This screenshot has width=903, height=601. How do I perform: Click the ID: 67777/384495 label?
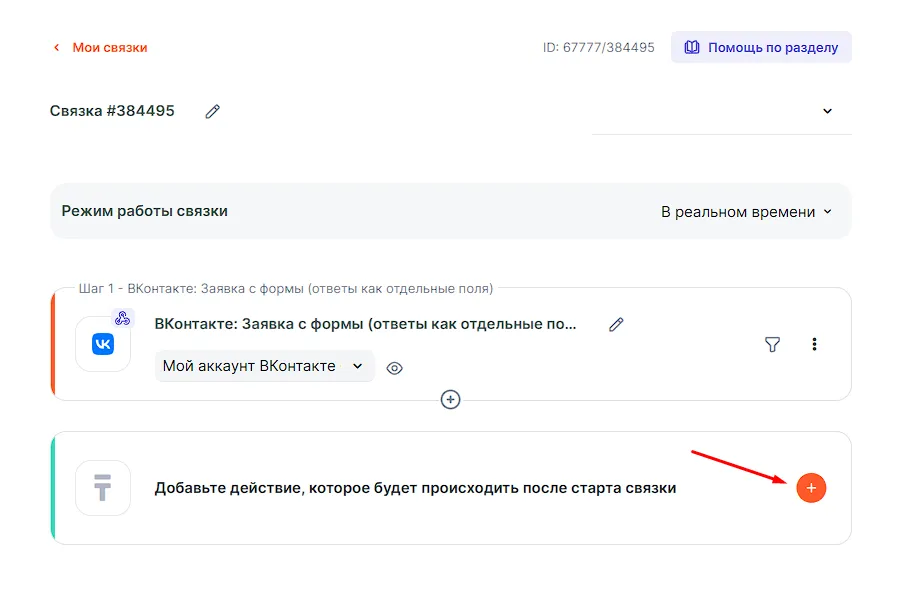coord(598,47)
